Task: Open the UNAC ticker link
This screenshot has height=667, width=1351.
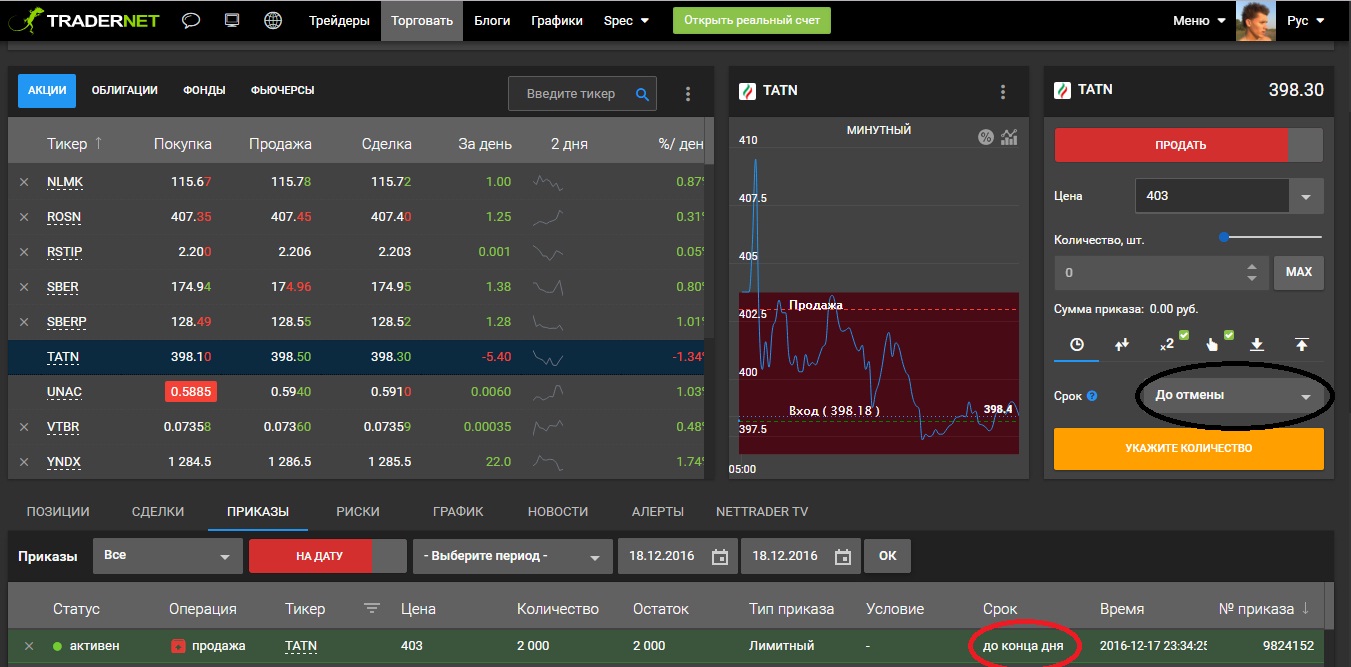Action: tap(64, 392)
